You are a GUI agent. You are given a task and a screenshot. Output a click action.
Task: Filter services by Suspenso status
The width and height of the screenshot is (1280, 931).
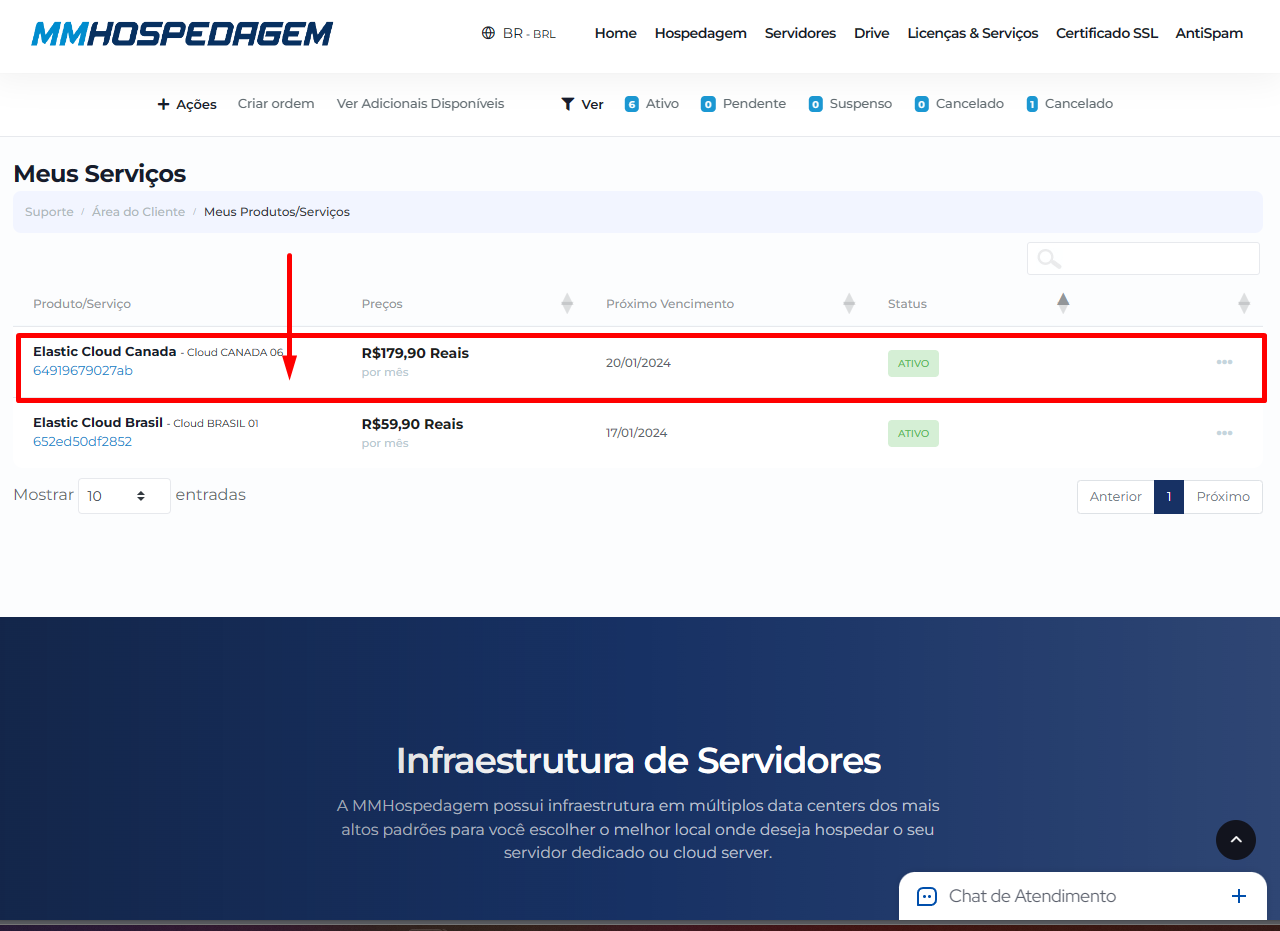(x=850, y=103)
